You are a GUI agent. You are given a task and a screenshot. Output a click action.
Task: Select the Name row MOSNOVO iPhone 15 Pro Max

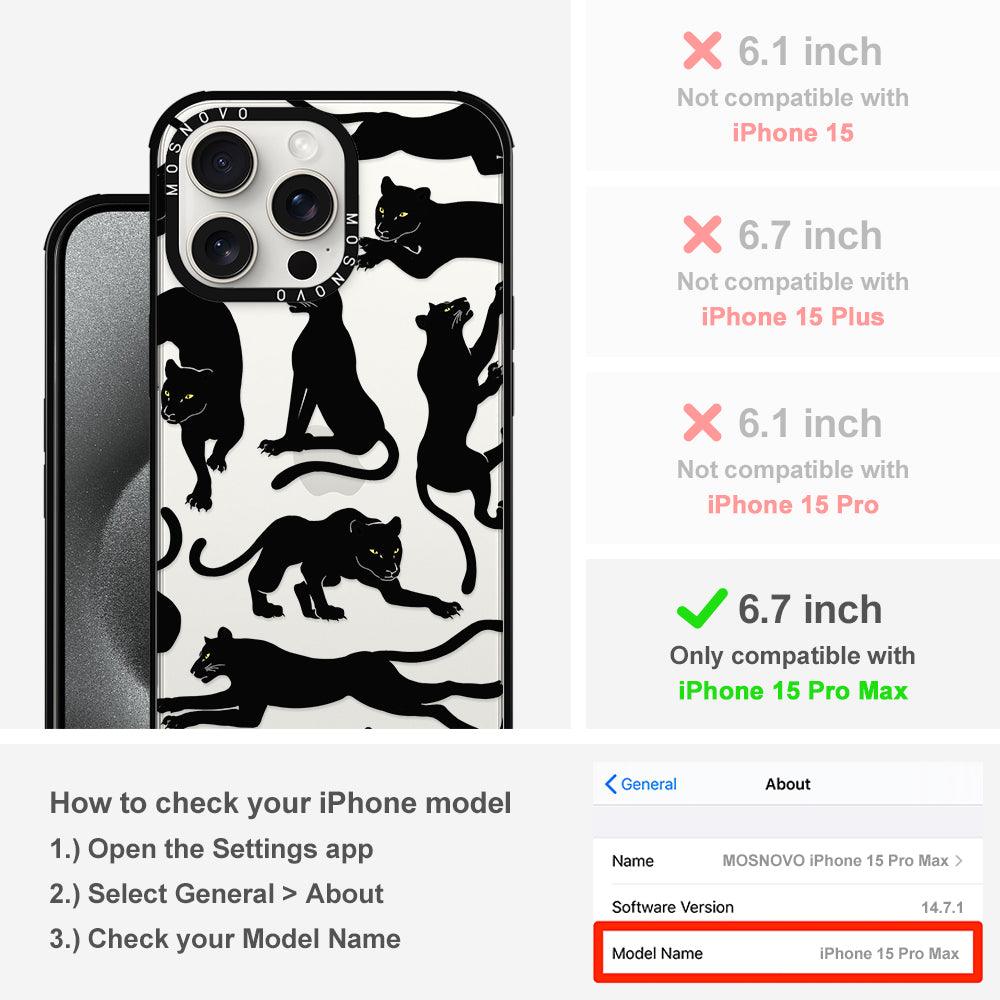(788, 860)
